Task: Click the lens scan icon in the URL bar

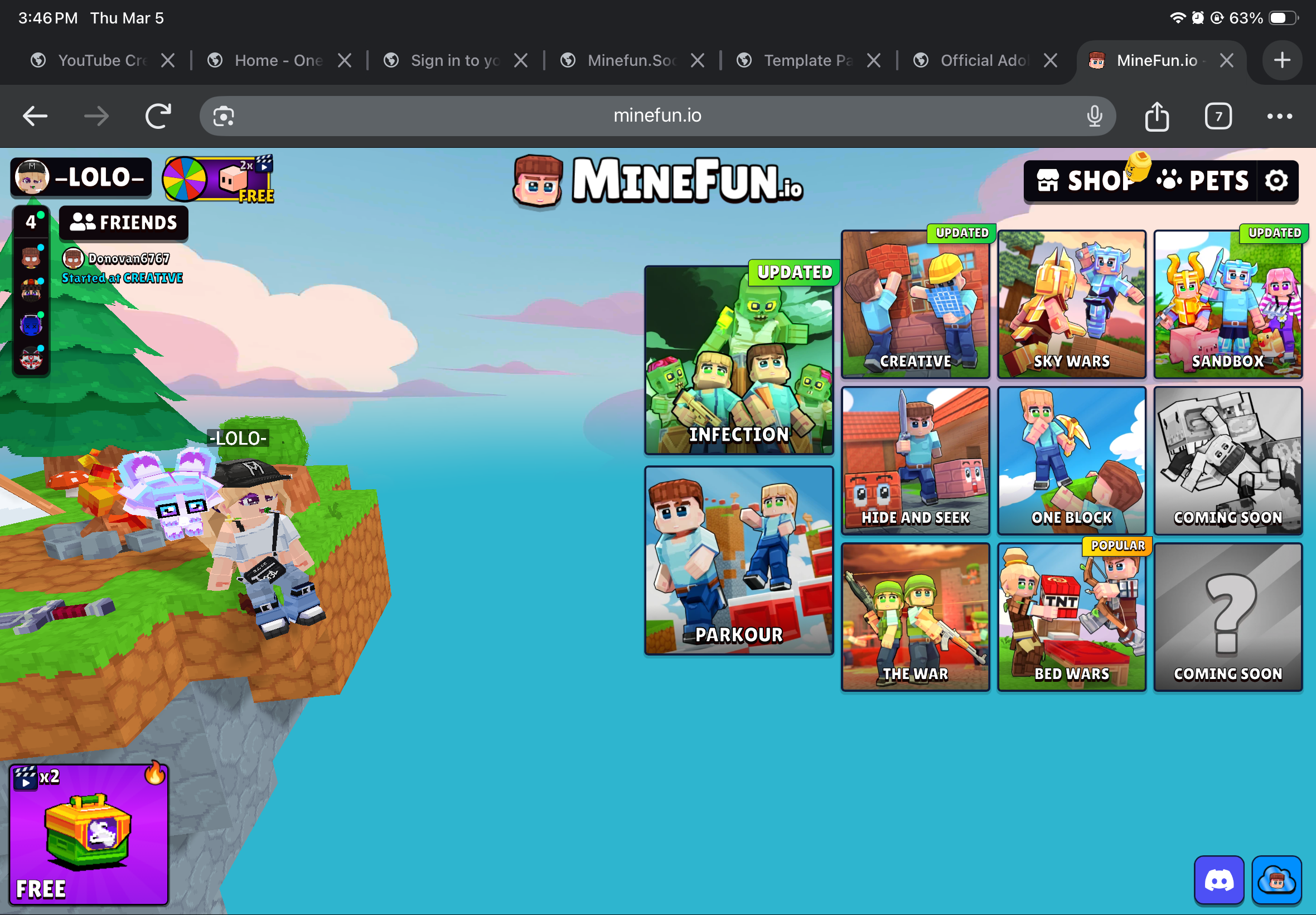Action: pyautogui.click(x=224, y=117)
